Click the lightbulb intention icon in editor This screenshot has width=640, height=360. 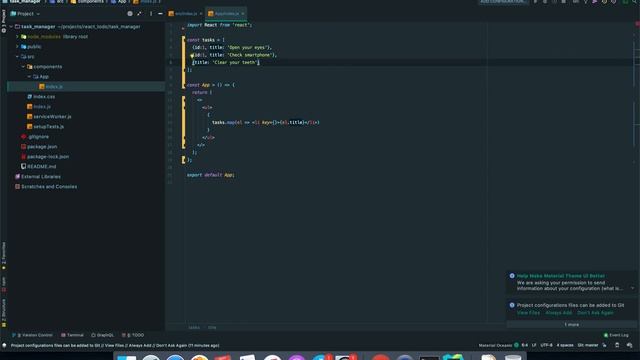[192, 56]
